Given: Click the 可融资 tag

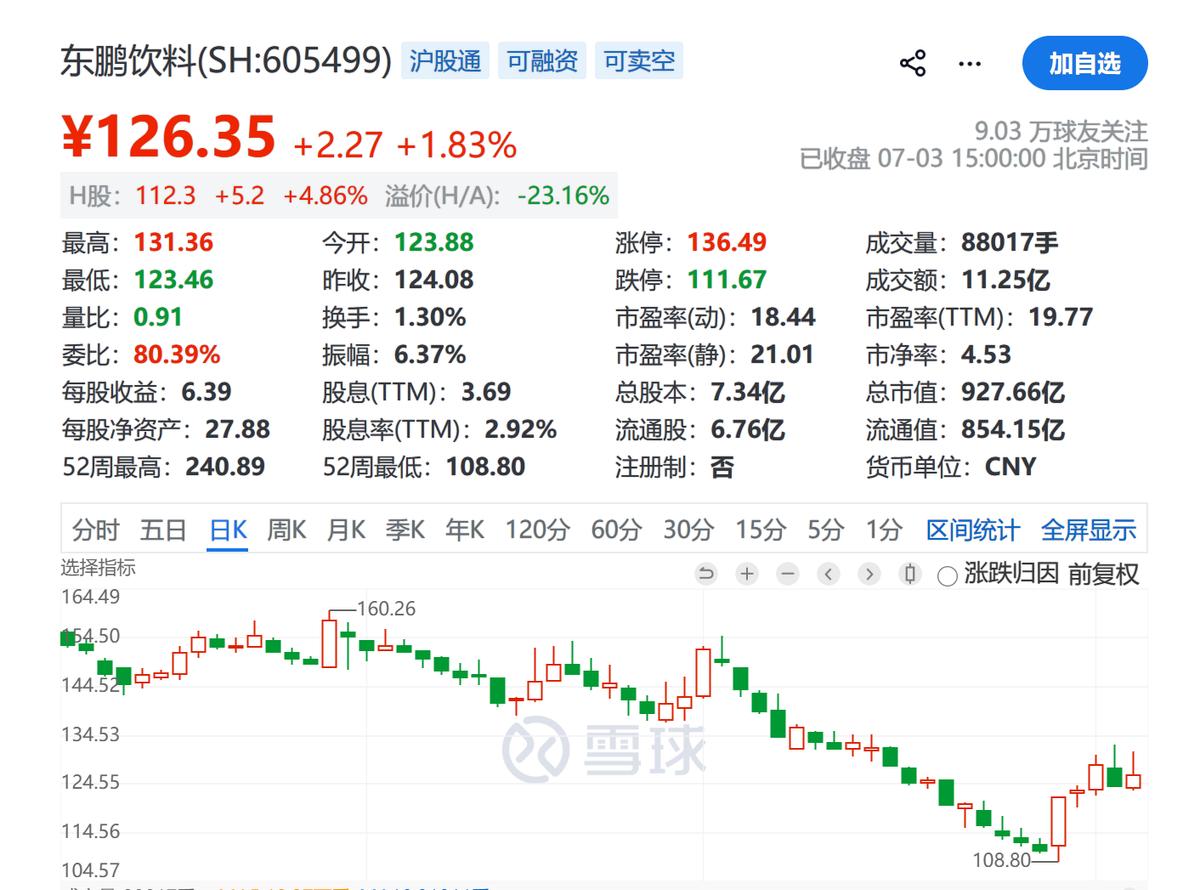Looking at the screenshot, I should click(x=542, y=61).
